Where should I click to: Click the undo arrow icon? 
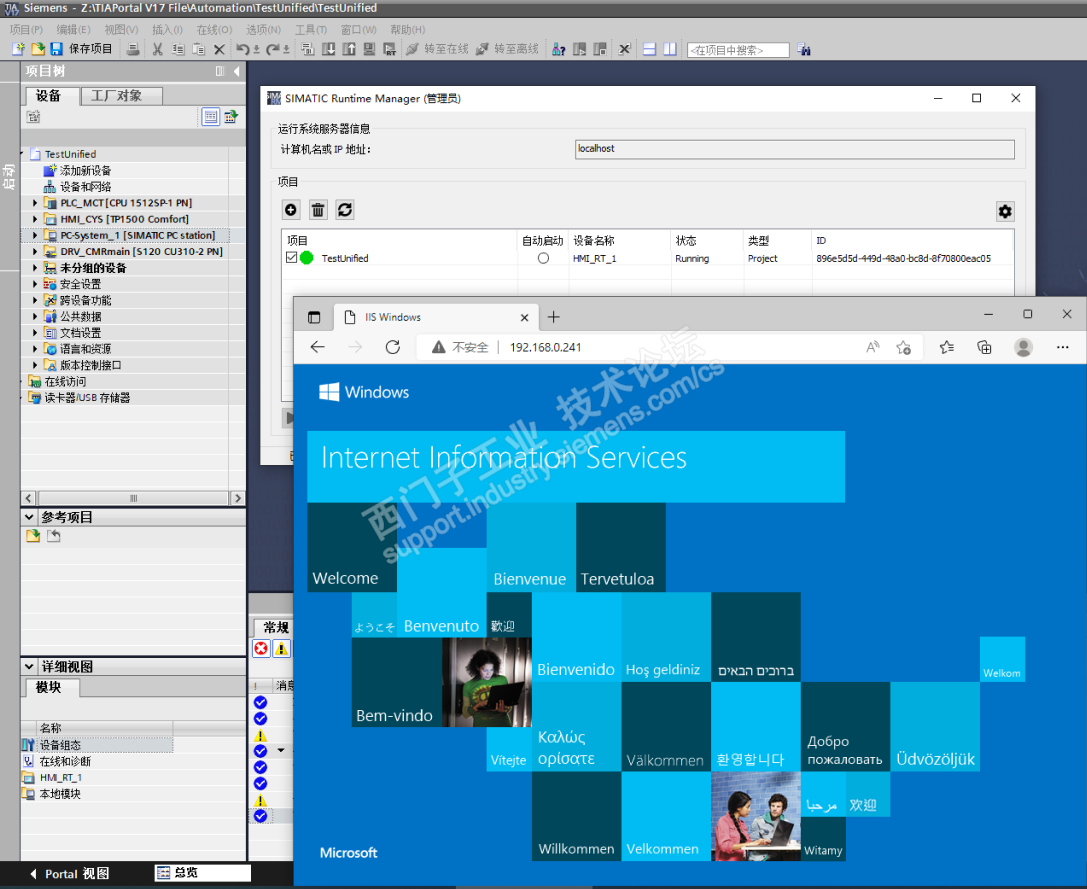click(x=243, y=49)
